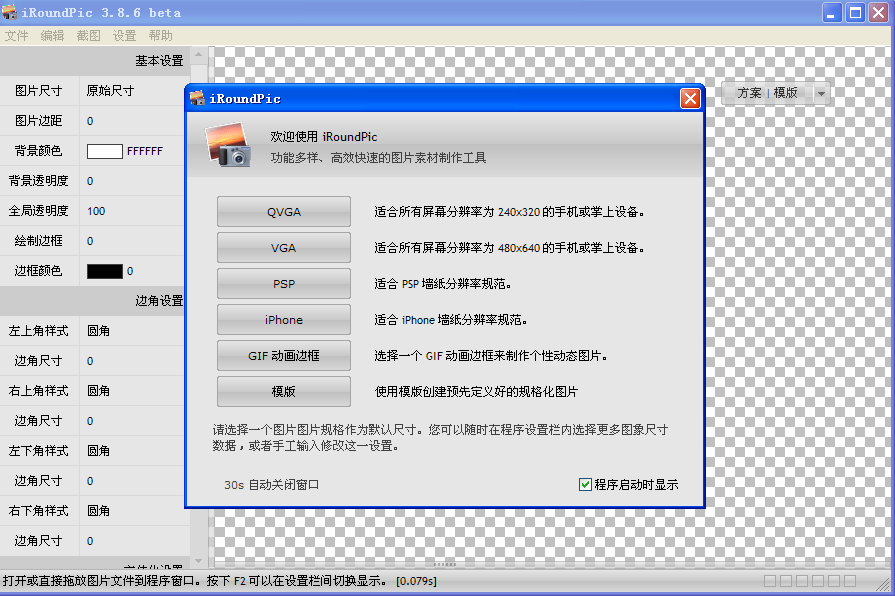The height and width of the screenshot is (596, 895).
Task: Click the 欢迎使用 iRoundPic heading
Action: click(324, 136)
